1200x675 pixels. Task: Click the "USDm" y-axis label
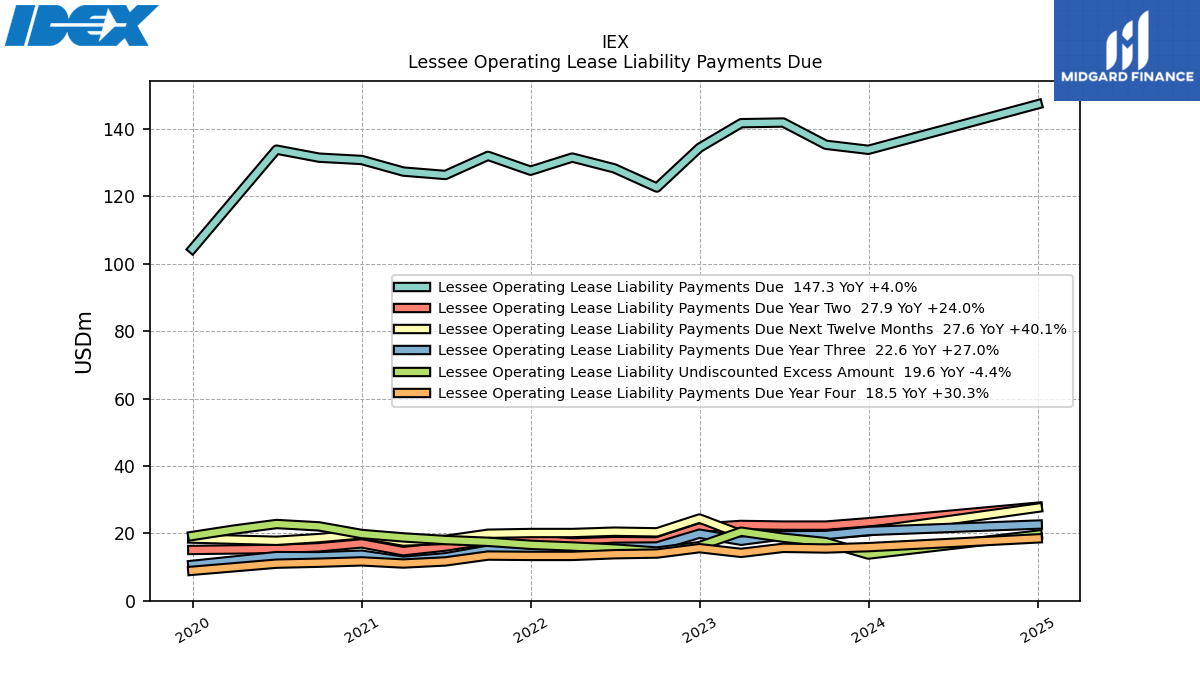click(x=84, y=342)
